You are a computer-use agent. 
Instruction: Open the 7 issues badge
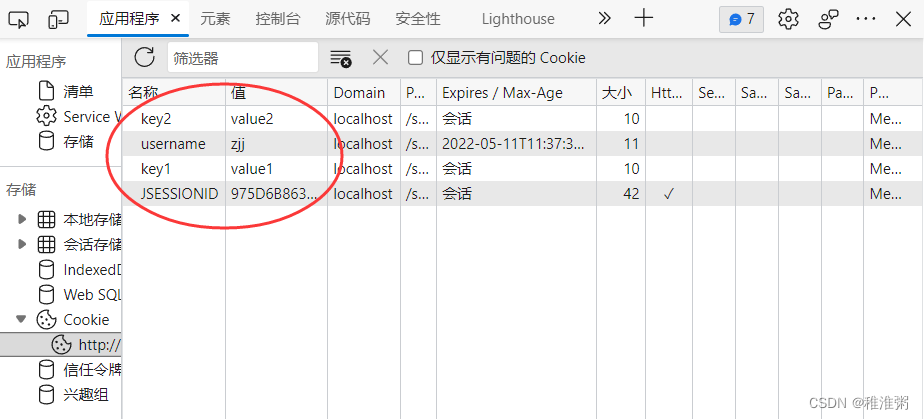tap(741, 19)
